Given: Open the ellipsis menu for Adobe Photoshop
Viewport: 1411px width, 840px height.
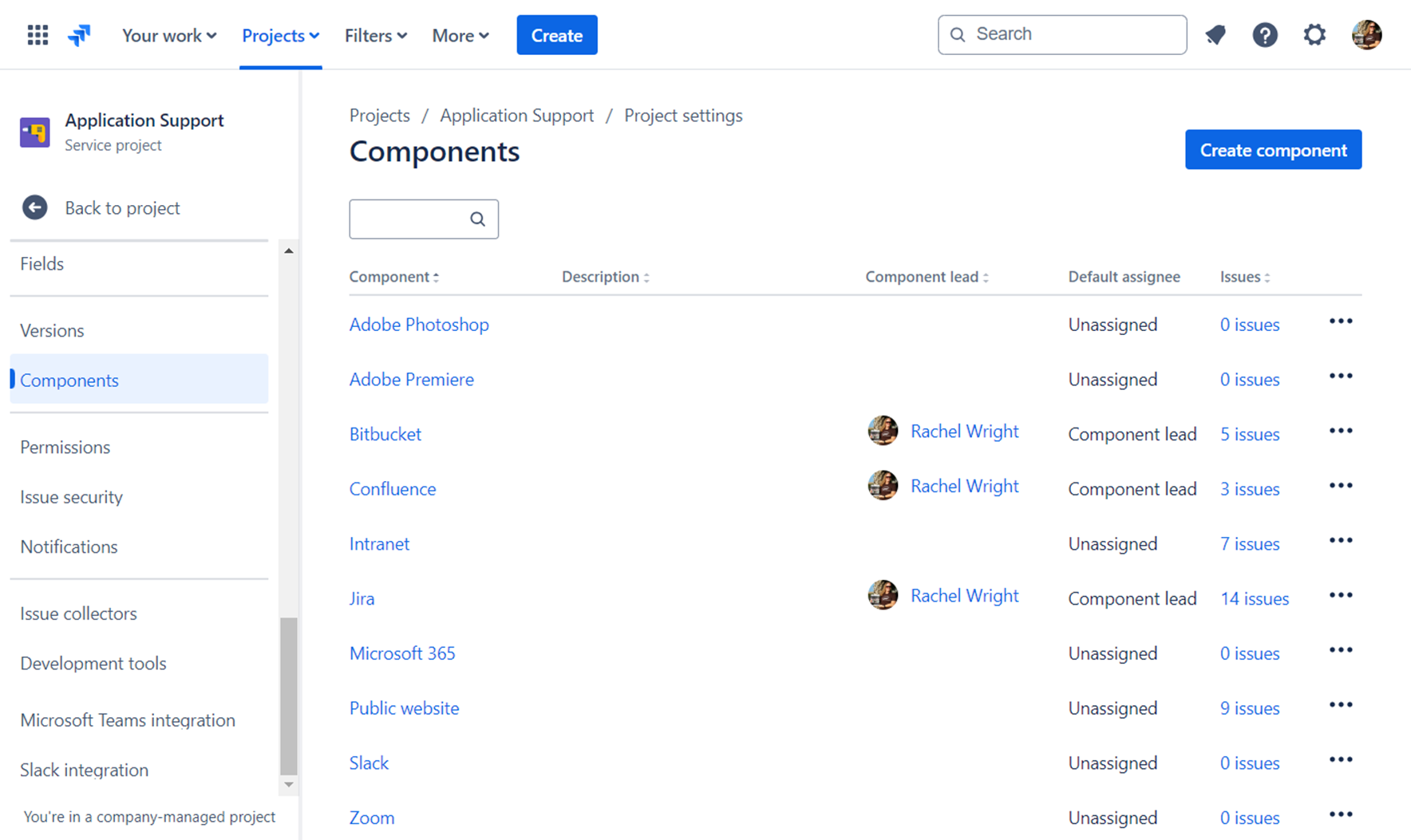Looking at the screenshot, I should click(x=1341, y=321).
